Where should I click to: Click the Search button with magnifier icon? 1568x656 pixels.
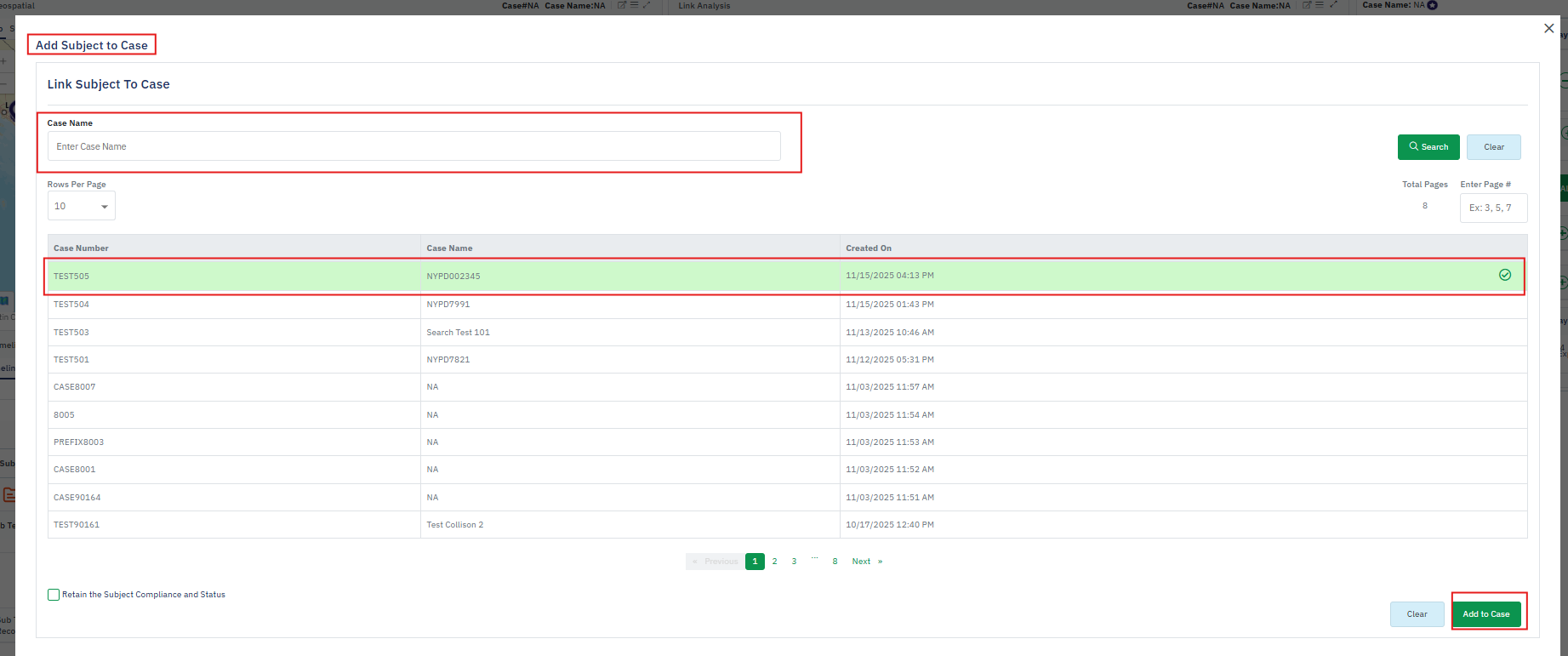pos(1428,147)
